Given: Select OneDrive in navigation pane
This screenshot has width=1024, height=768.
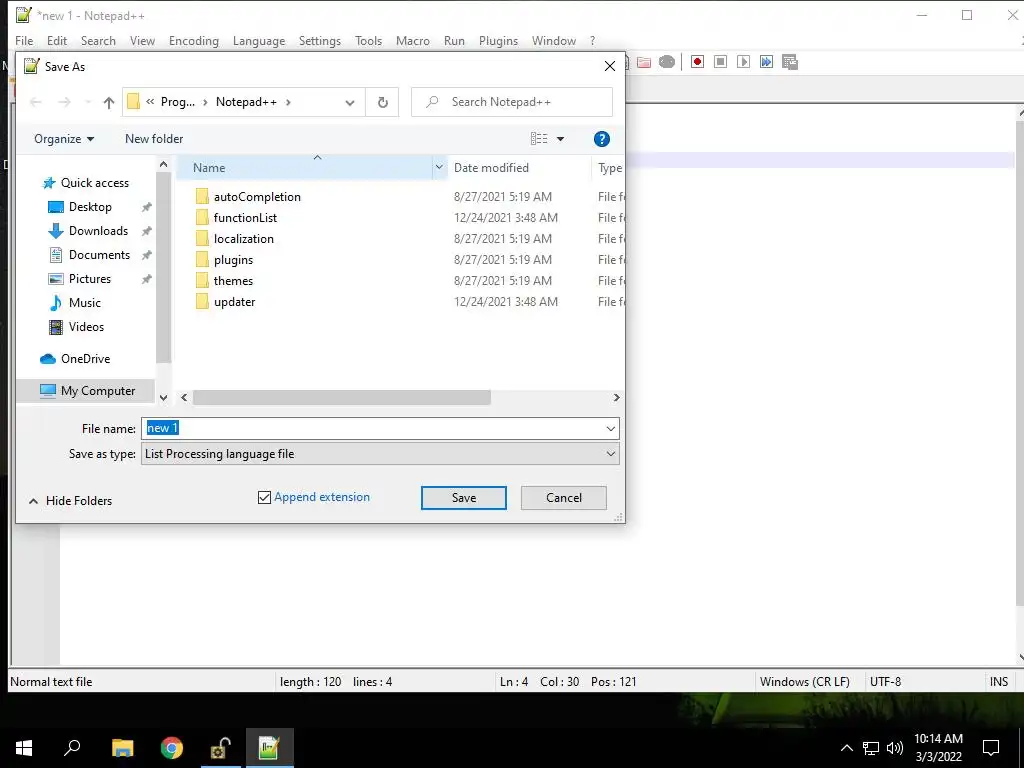Looking at the screenshot, I should pos(85,359).
